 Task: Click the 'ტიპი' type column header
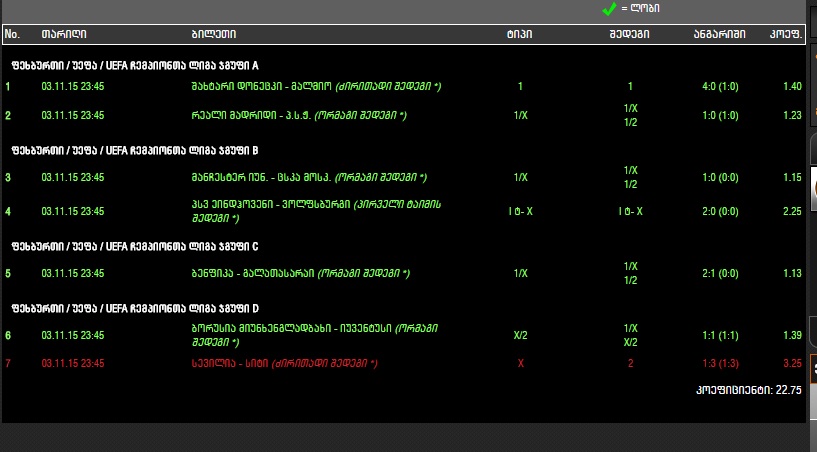519,34
